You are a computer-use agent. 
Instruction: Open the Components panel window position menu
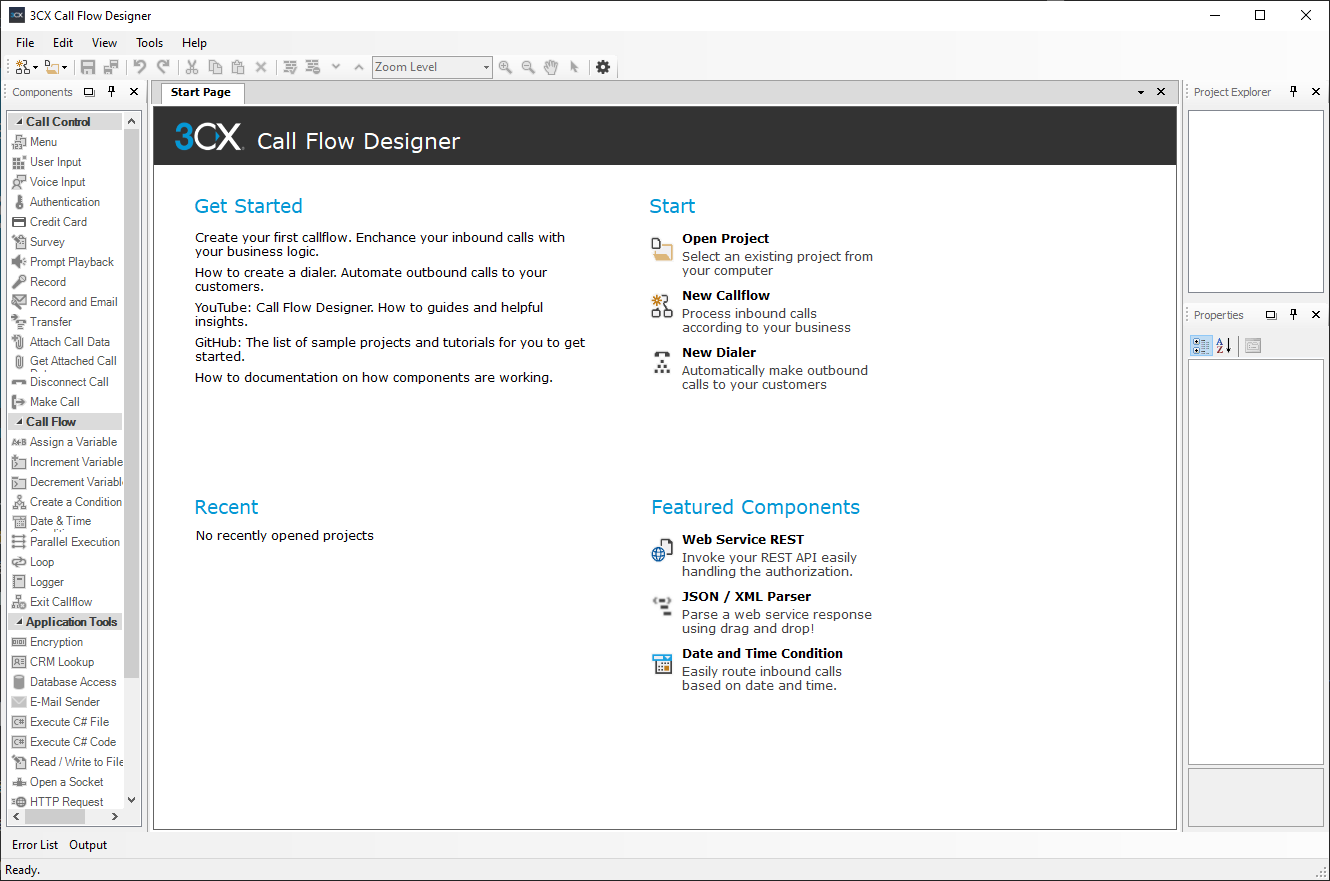89,92
